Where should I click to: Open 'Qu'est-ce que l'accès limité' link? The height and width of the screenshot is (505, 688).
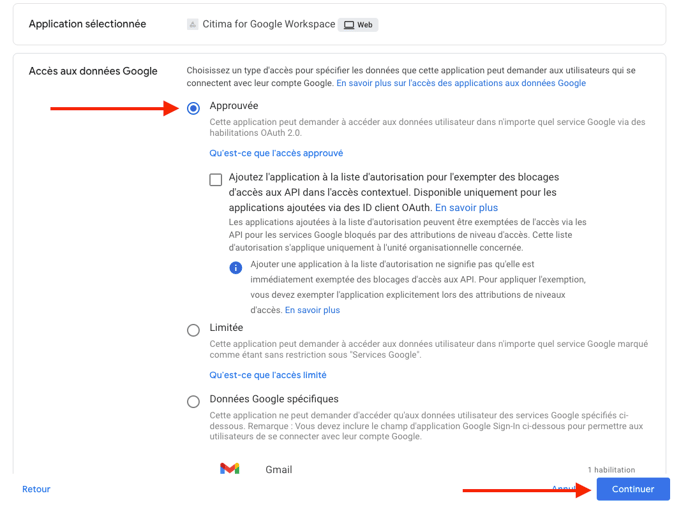268,375
